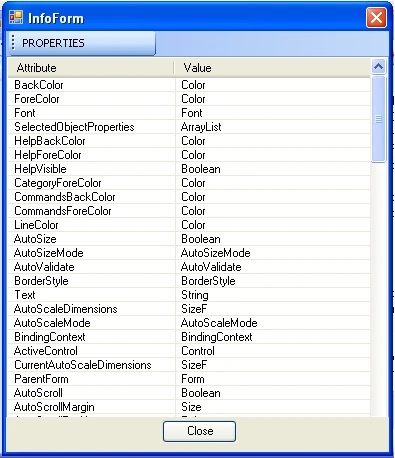Sort by the Attribute column header

[91, 68]
